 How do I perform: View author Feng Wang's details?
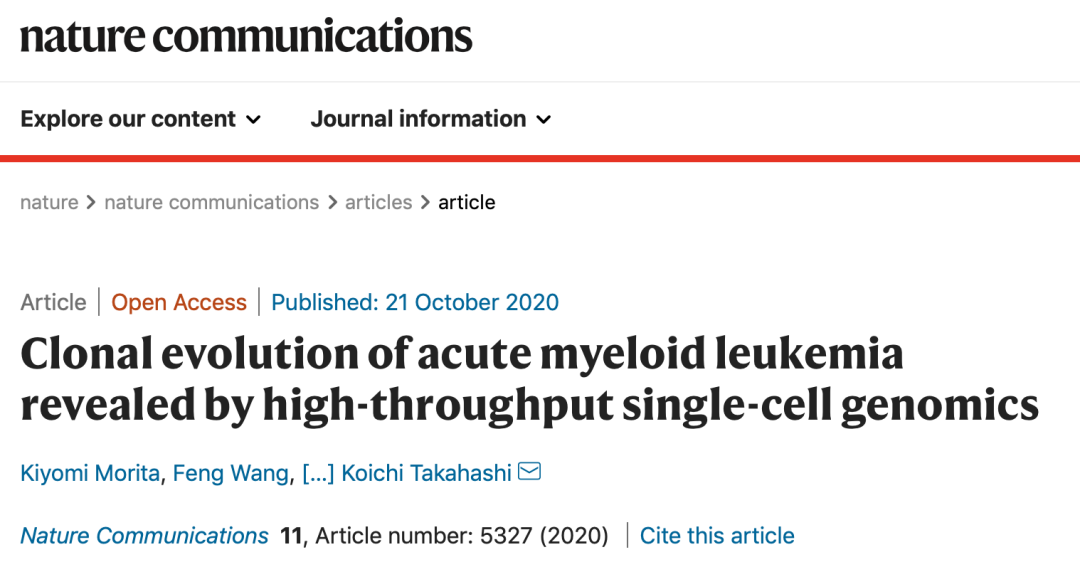coord(230,473)
